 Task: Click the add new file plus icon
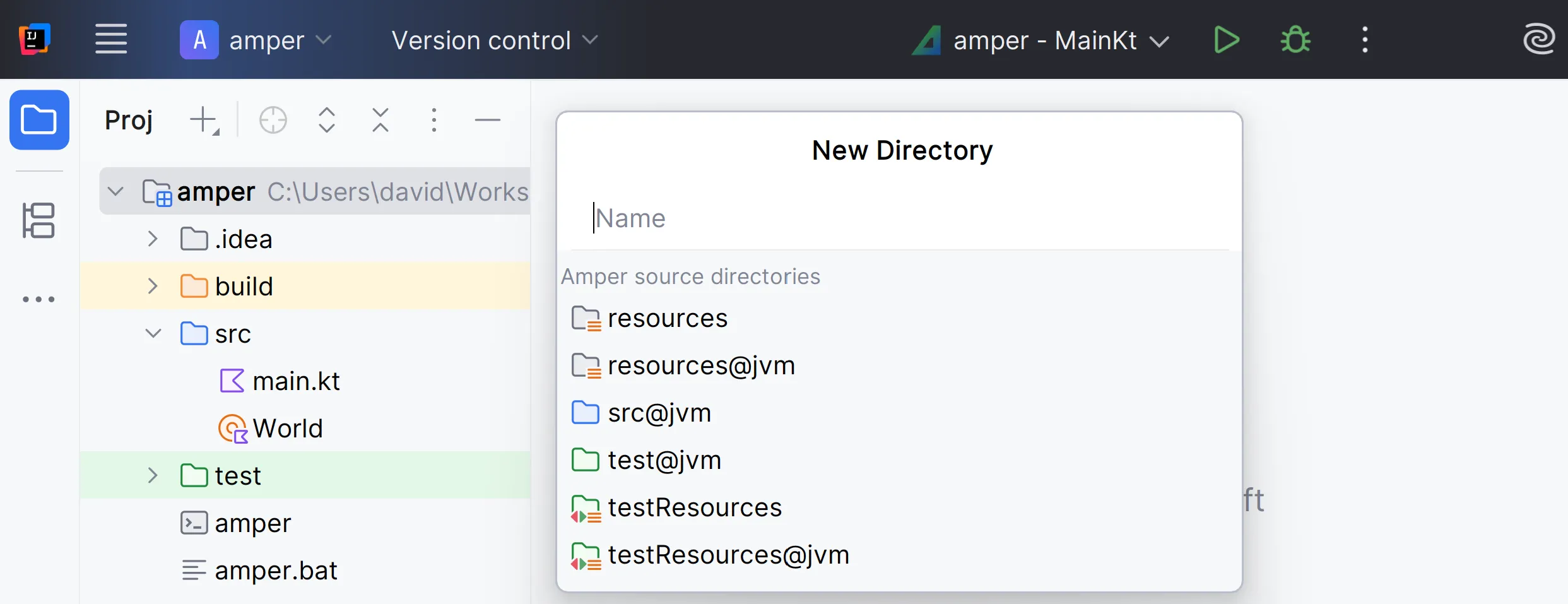click(204, 120)
